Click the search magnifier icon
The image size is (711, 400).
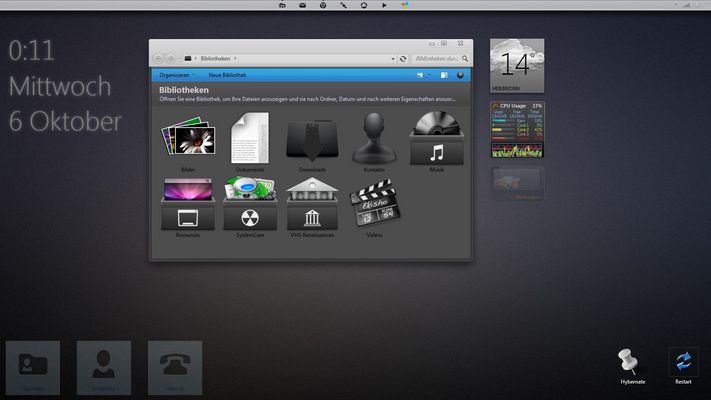tap(465, 59)
